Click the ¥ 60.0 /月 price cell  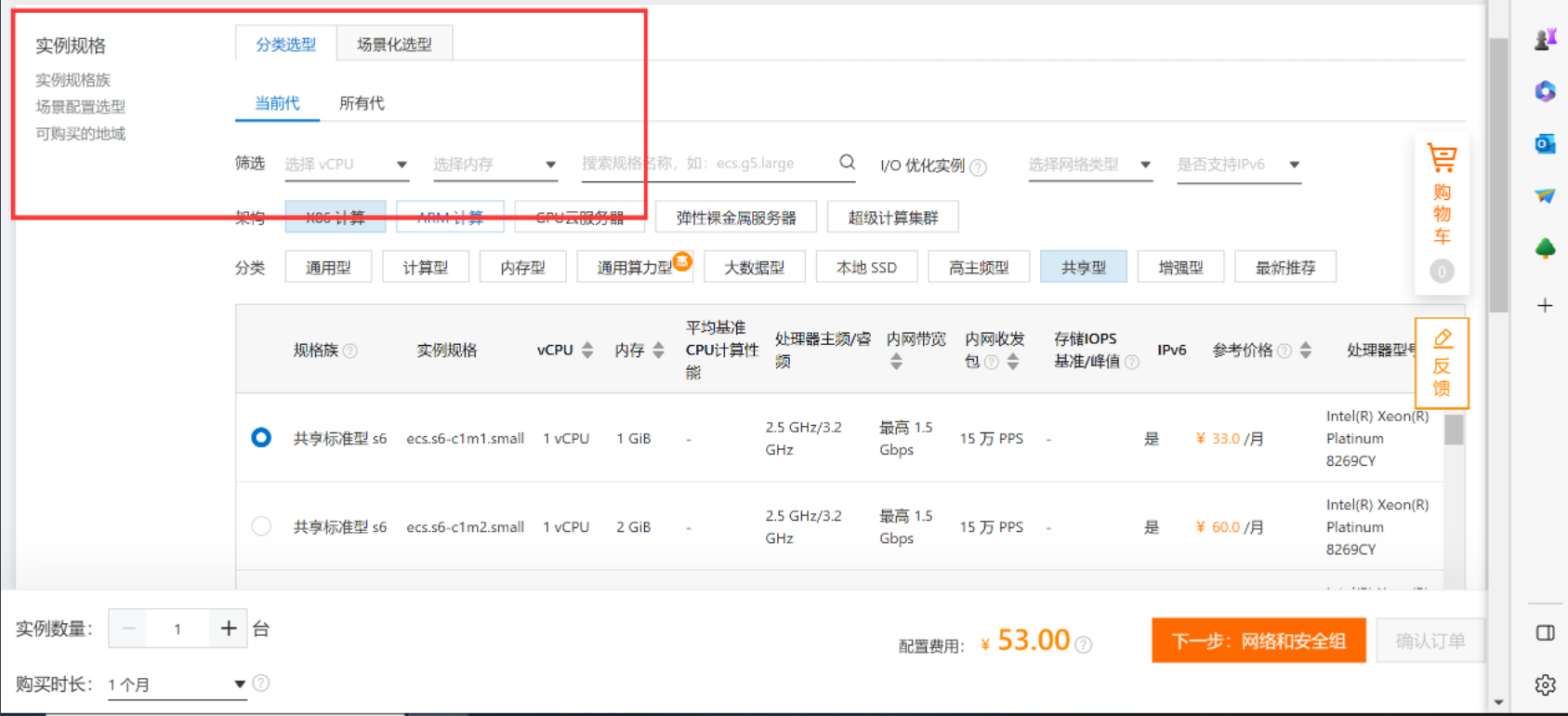coord(1229,527)
